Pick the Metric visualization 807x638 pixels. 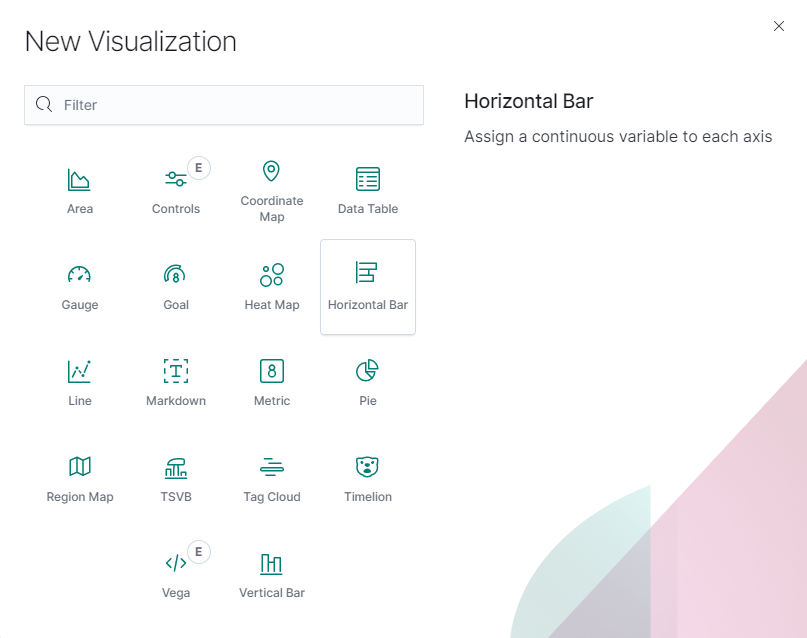pyautogui.click(x=272, y=383)
